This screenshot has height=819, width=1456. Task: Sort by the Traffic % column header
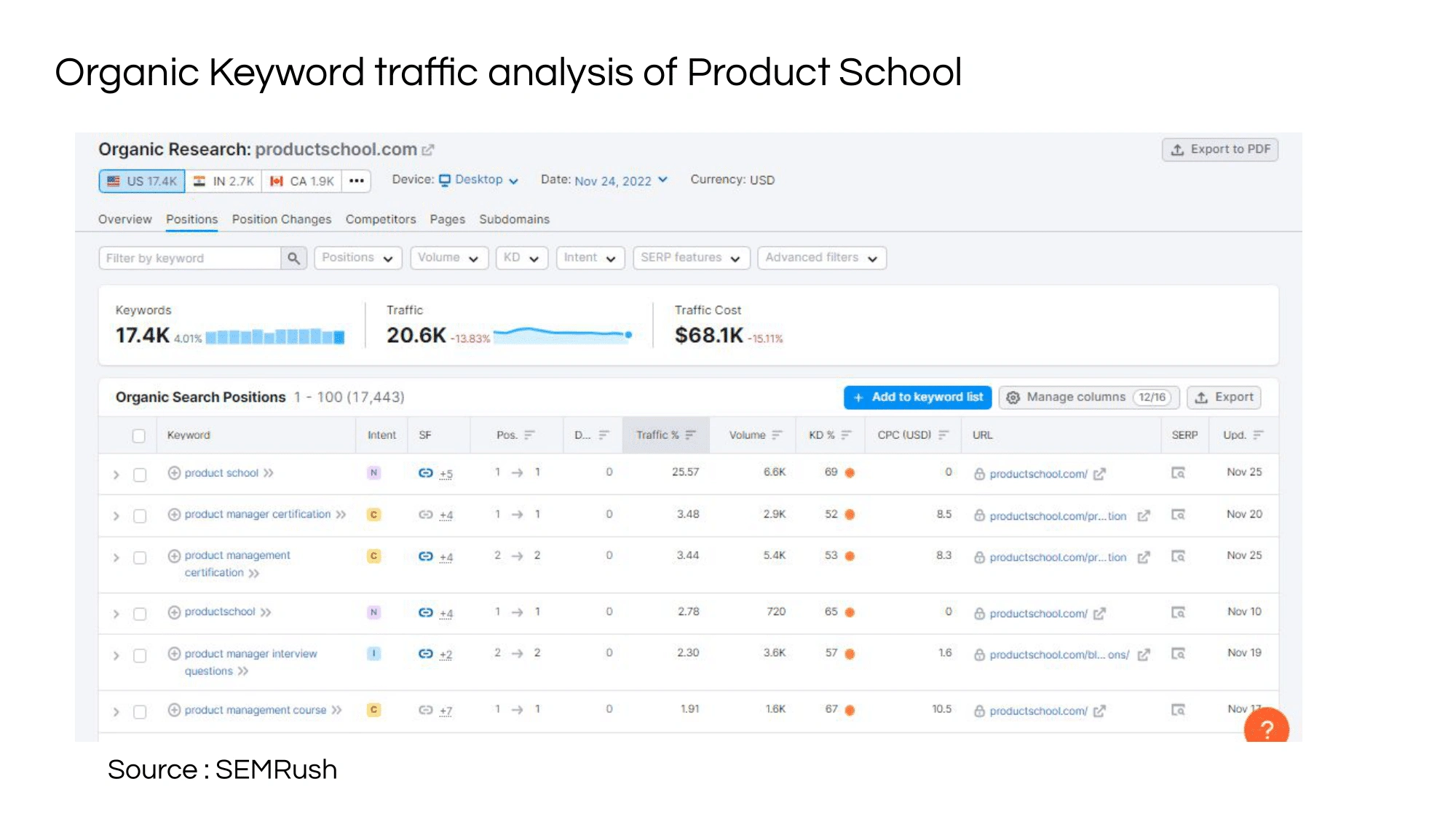(665, 435)
